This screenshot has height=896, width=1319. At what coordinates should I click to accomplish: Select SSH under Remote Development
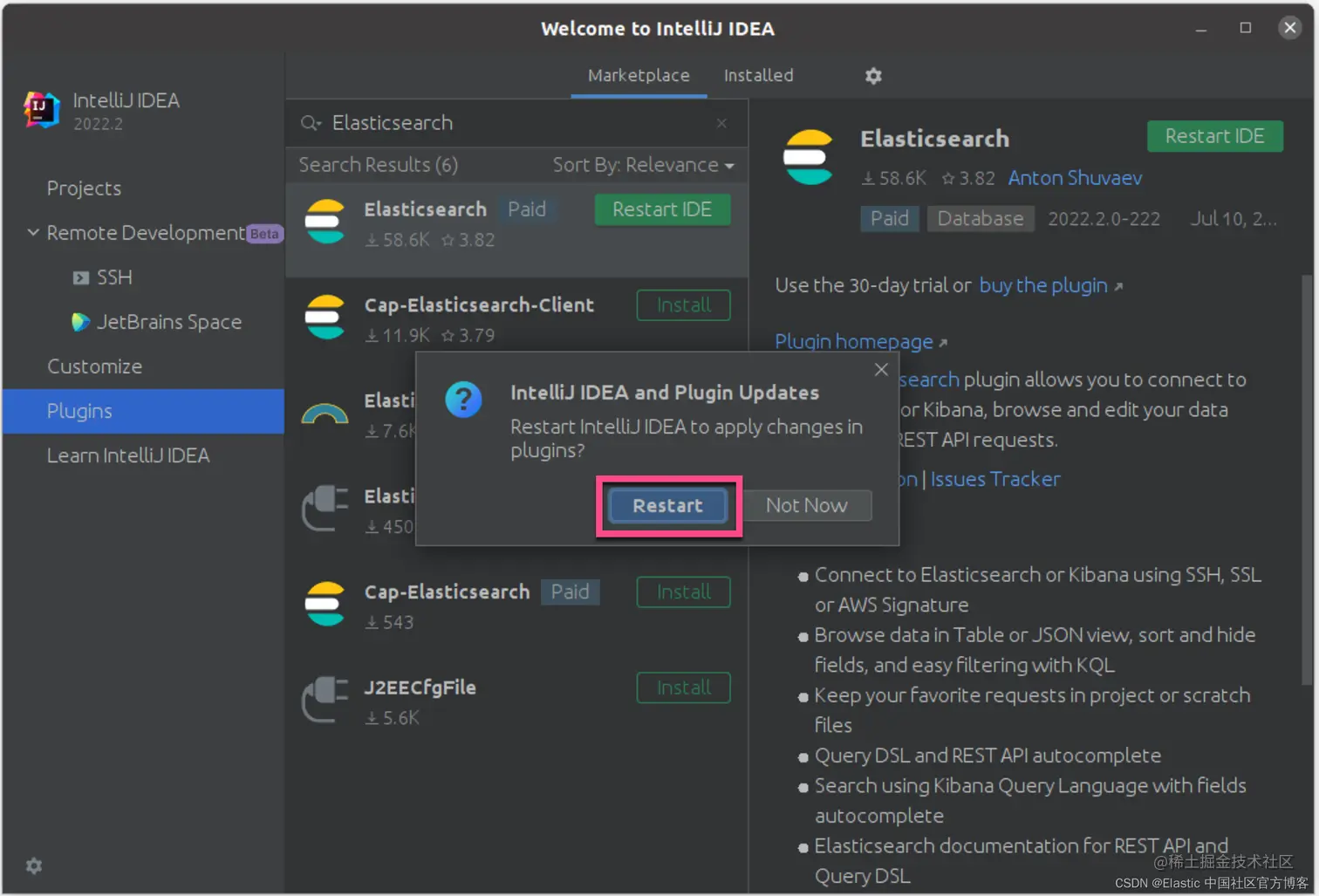113,277
